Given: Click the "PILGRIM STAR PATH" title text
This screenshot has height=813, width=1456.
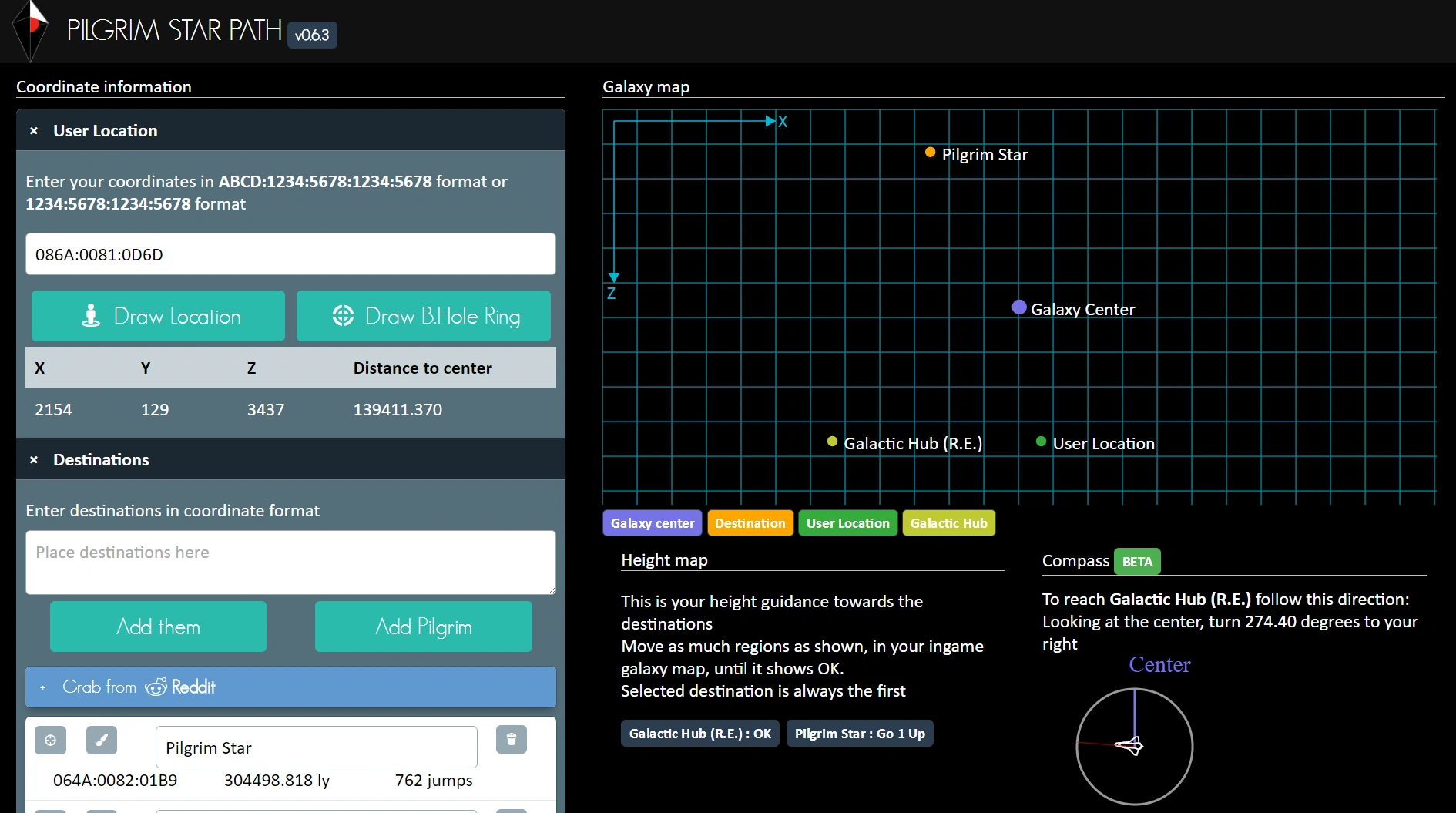Looking at the screenshot, I should click(175, 30).
